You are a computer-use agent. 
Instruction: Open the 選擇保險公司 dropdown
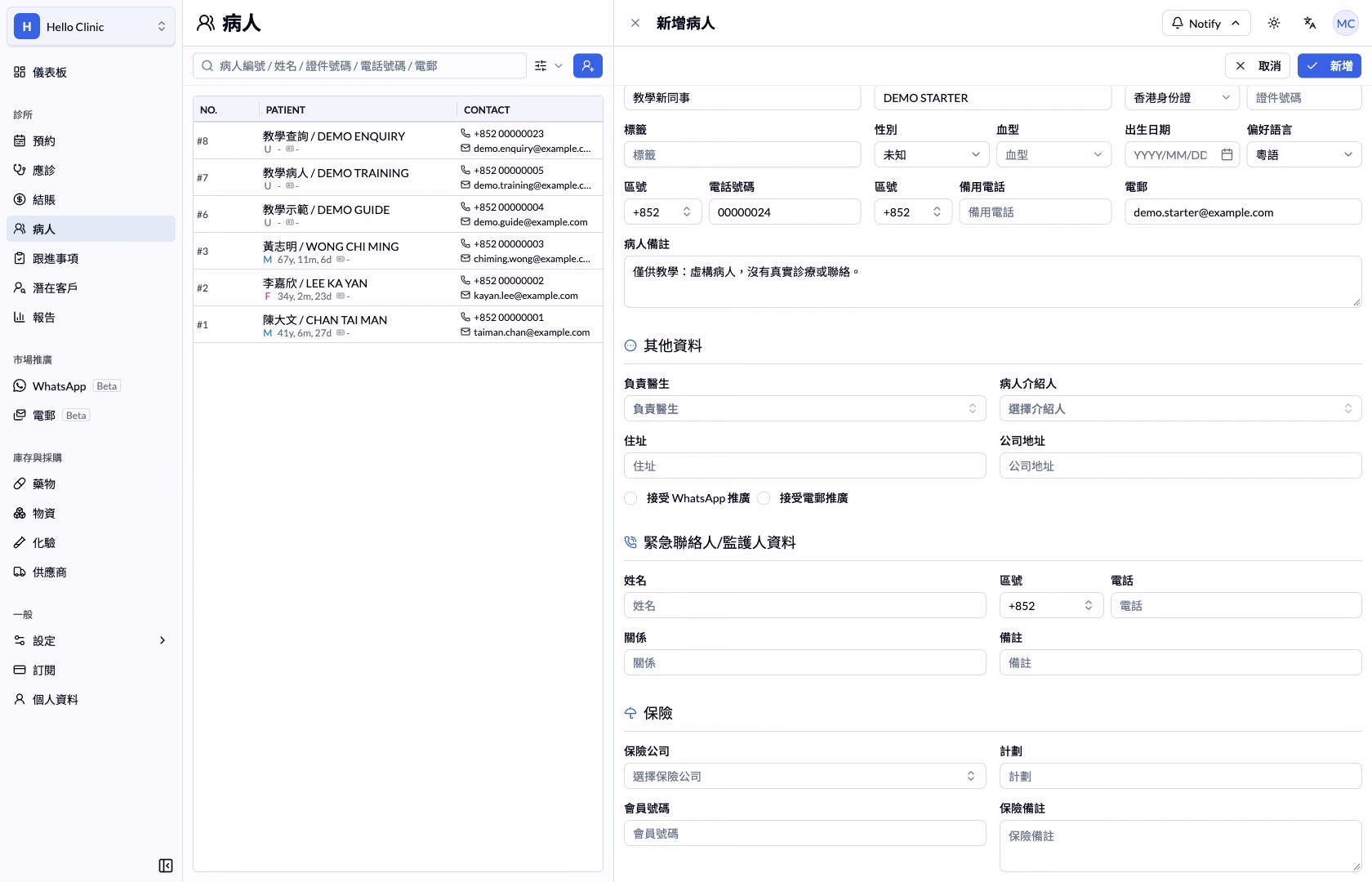[x=804, y=776]
